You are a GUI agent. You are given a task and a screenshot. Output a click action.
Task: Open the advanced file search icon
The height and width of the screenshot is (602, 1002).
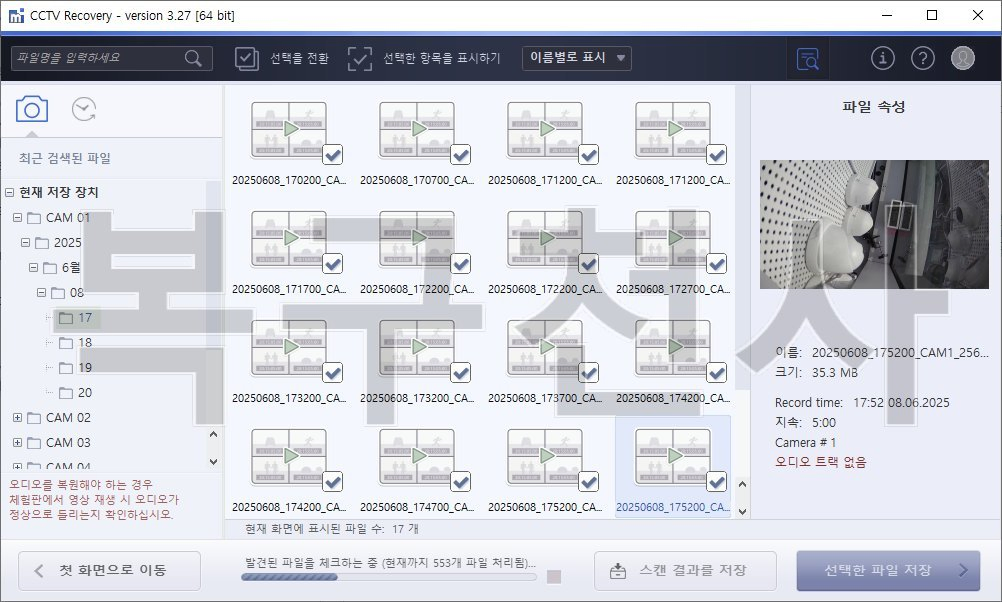808,59
